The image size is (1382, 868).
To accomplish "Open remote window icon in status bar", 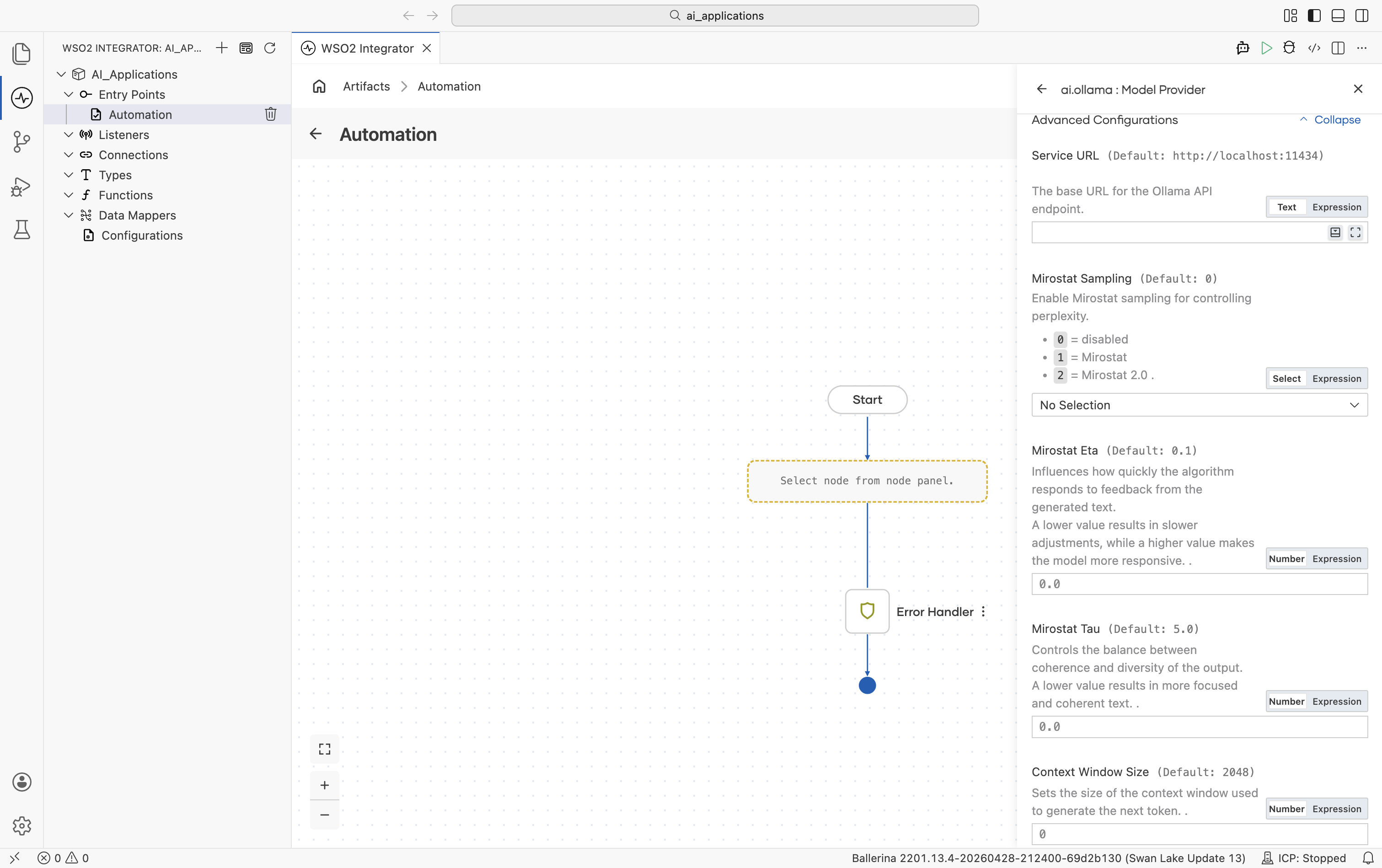I will point(15,857).
